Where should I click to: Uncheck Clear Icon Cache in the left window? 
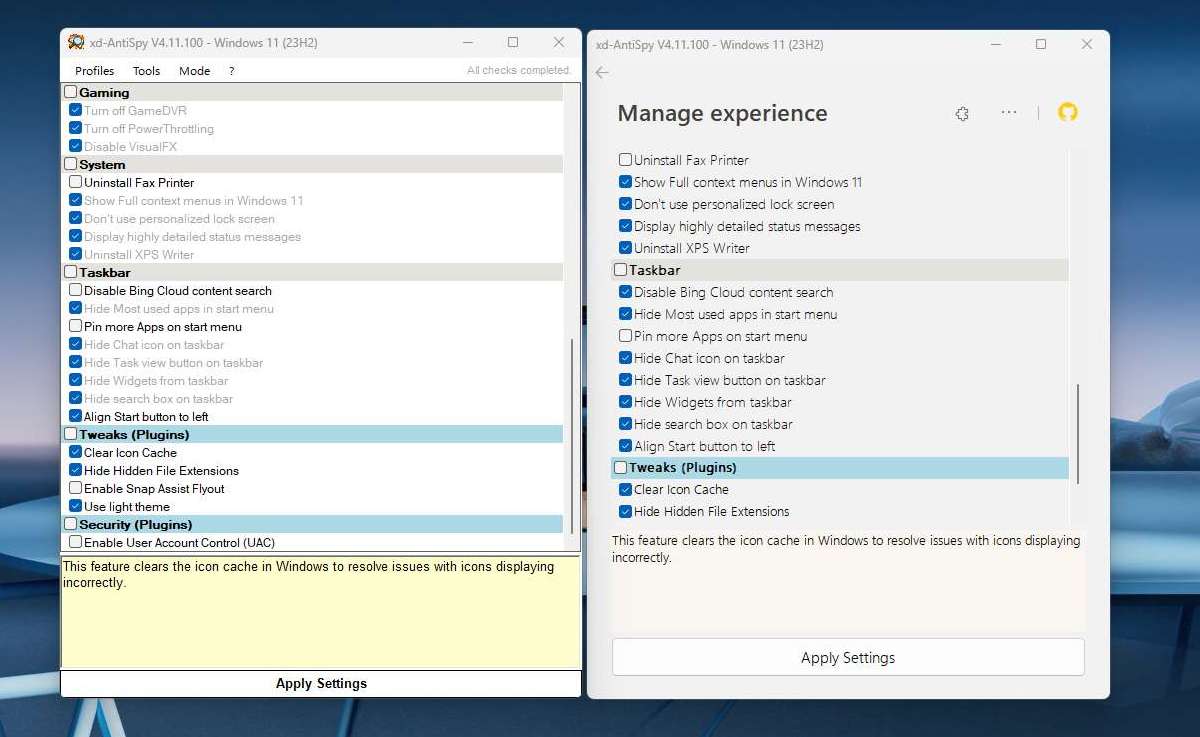[76, 452]
